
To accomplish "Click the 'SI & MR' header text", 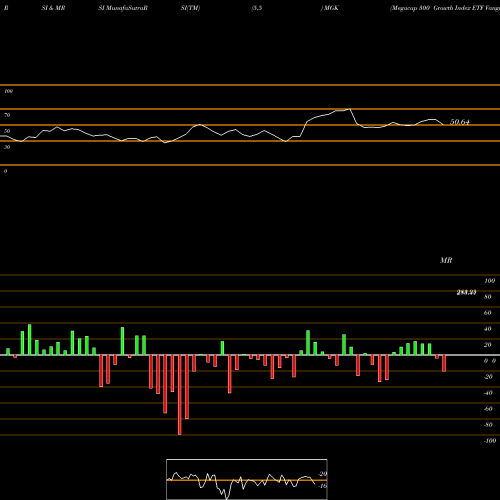I will (x=53, y=8).
